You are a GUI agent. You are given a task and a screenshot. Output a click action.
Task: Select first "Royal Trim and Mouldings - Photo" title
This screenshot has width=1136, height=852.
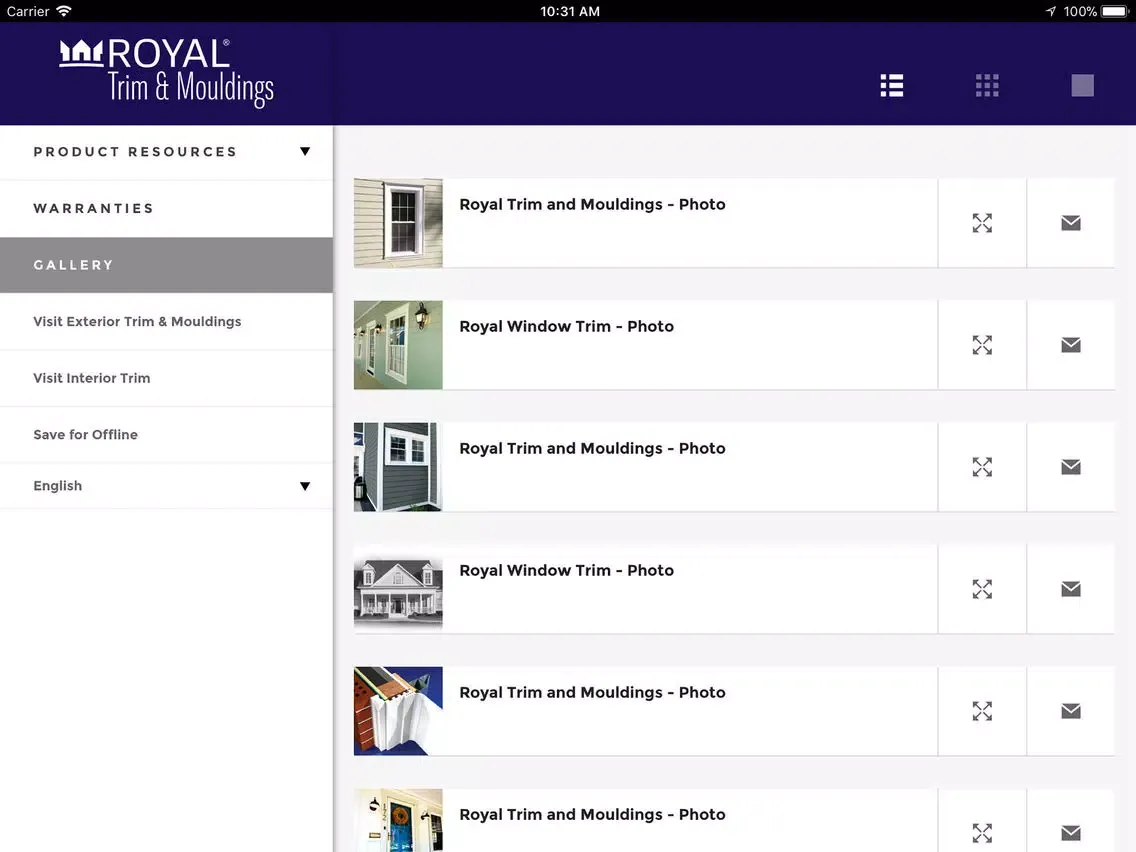pos(592,204)
